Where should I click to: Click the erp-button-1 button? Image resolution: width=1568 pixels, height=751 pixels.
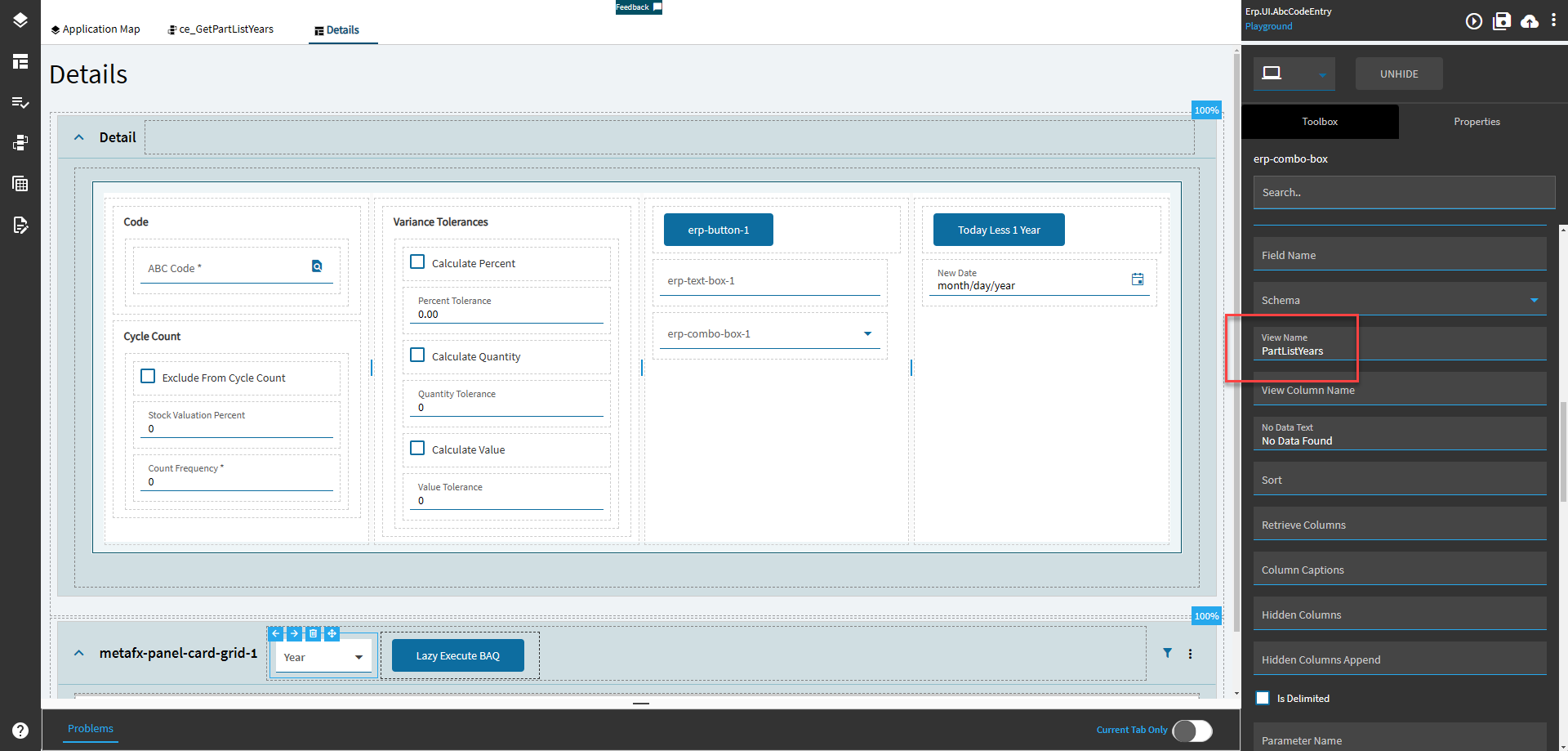click(x=719, y=230)
